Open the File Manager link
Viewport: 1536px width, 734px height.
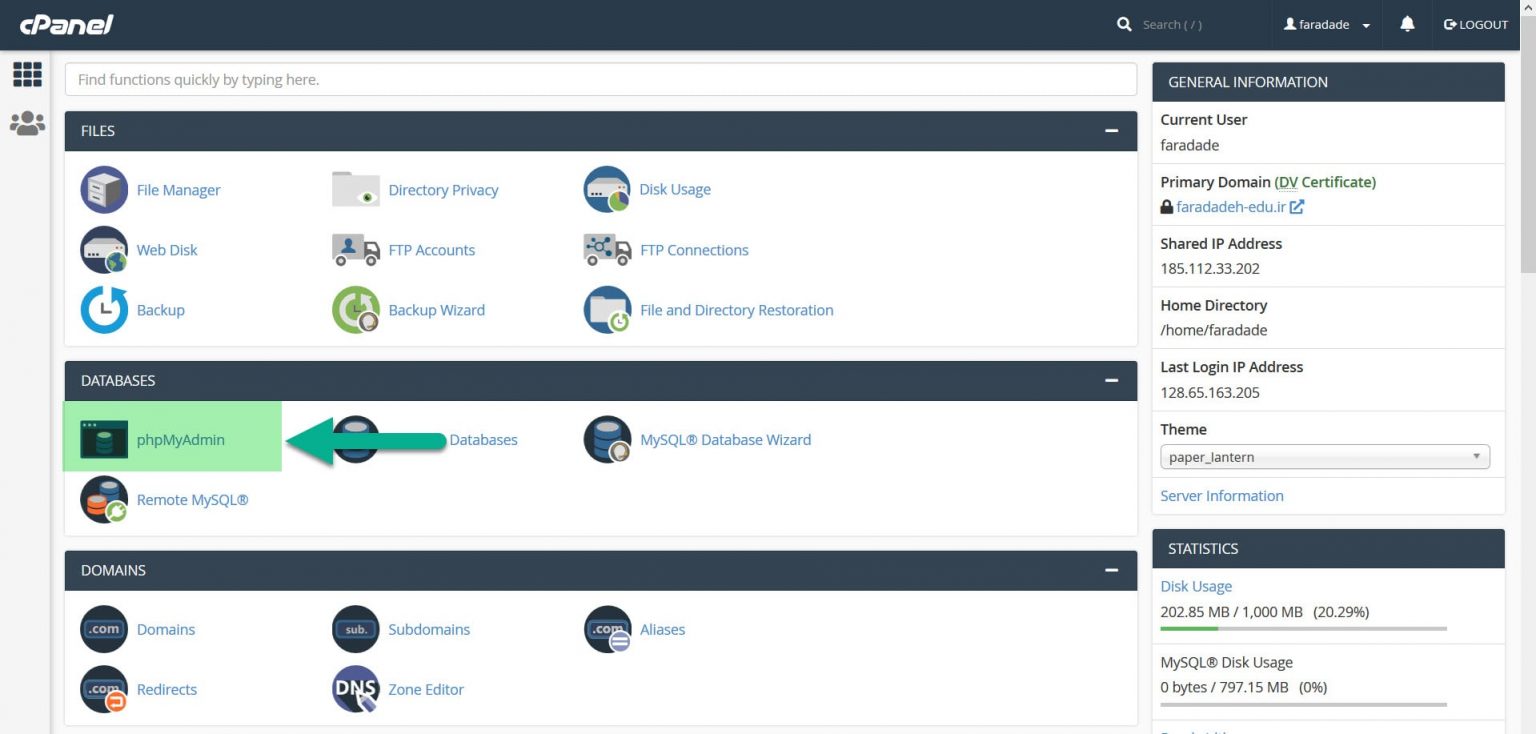pos(178,190)
